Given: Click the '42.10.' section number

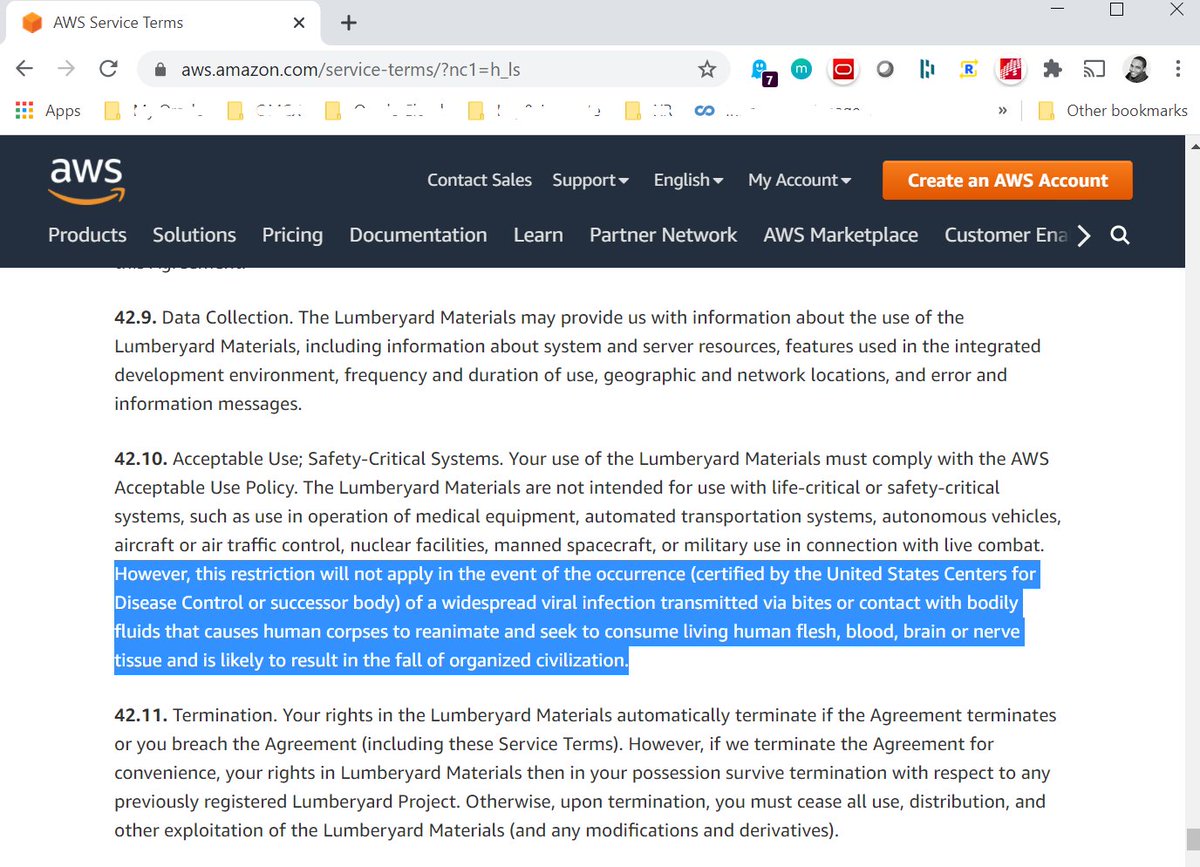Looking at the screenshot, I should (x=141, y=460).
